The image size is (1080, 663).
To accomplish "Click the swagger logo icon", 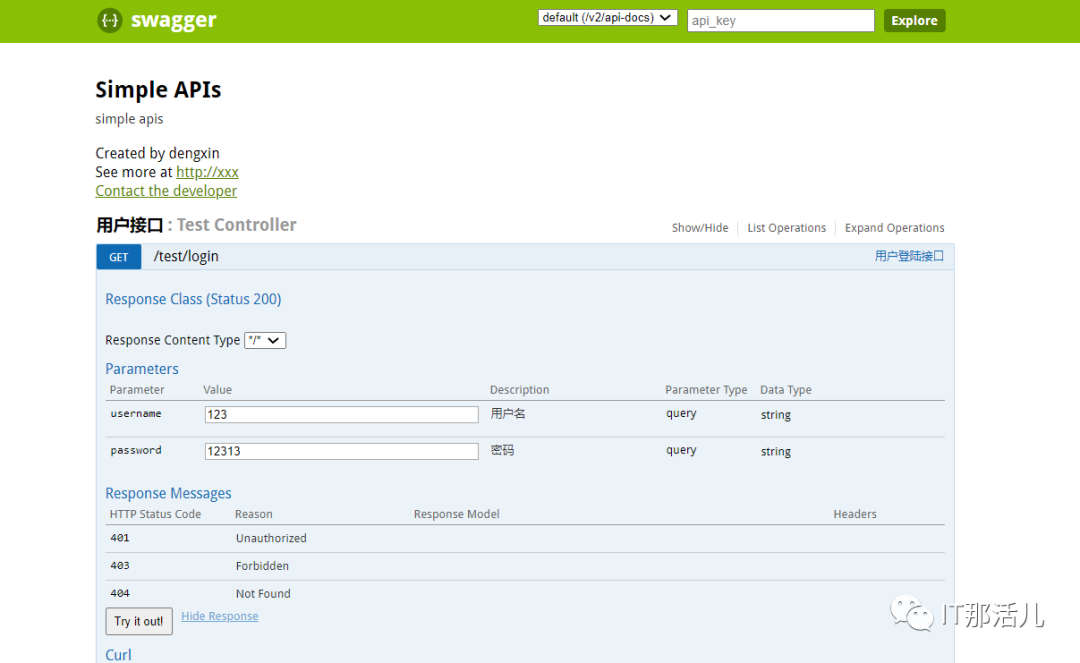I will tap(110, 21).
